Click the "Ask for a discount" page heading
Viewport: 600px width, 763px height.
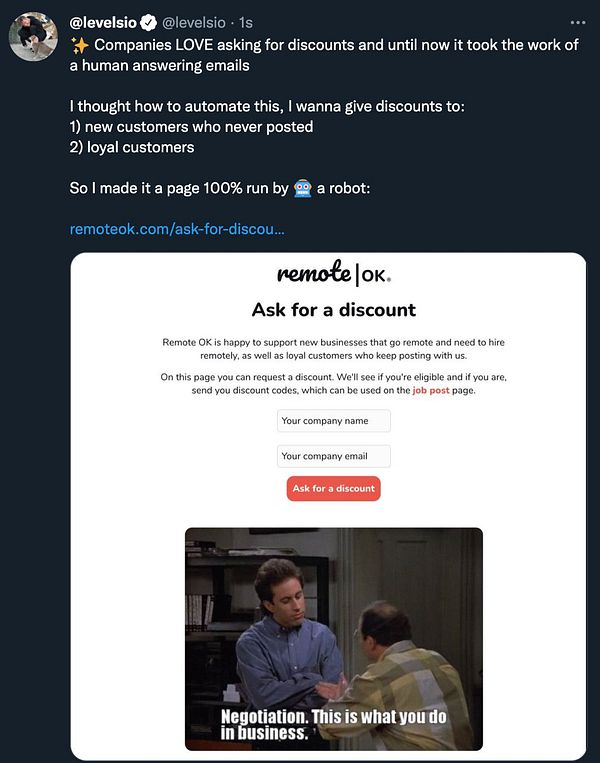(x=333, y=309)
